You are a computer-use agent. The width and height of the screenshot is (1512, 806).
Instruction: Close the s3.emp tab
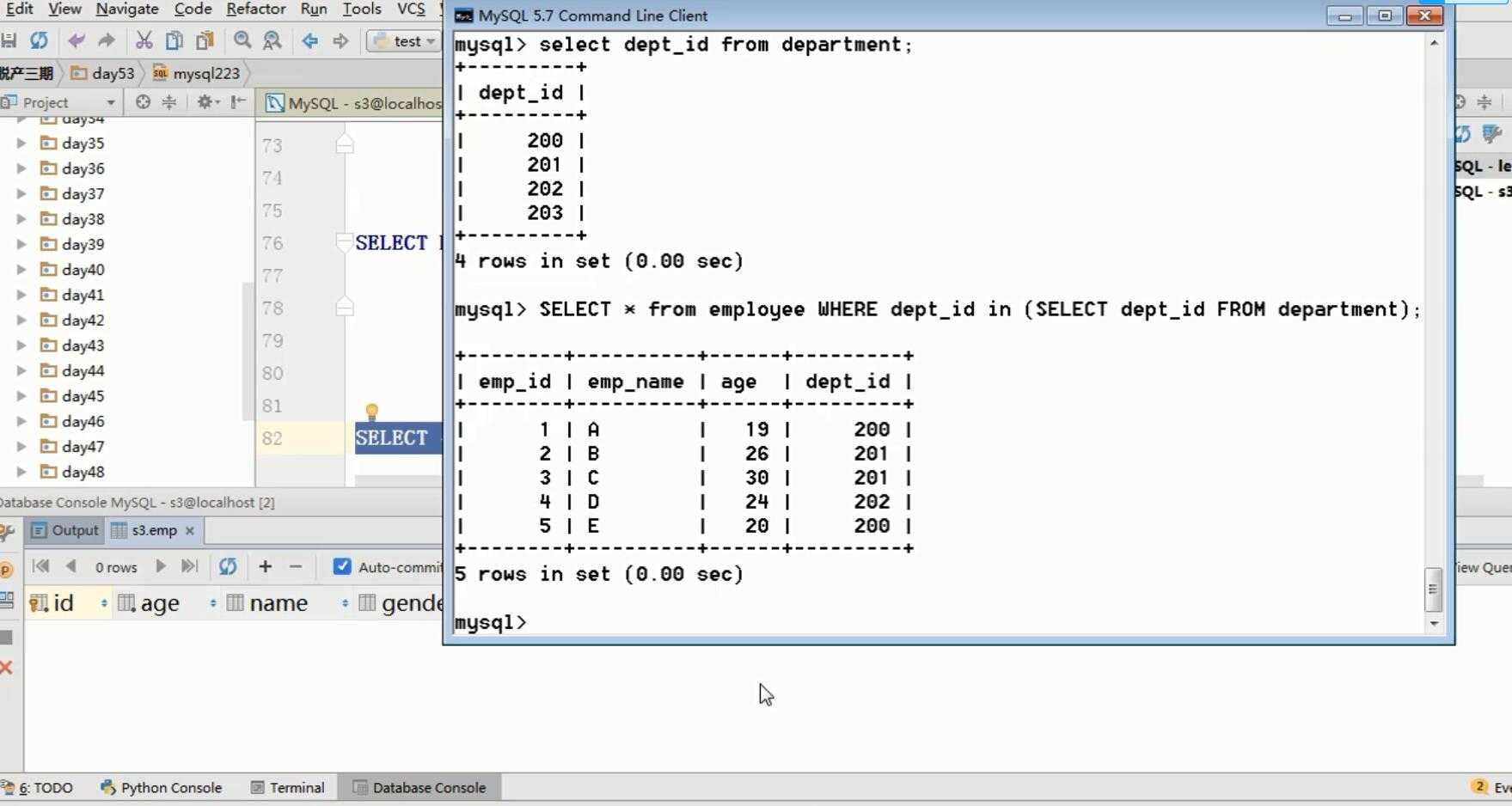pos(190,531)
